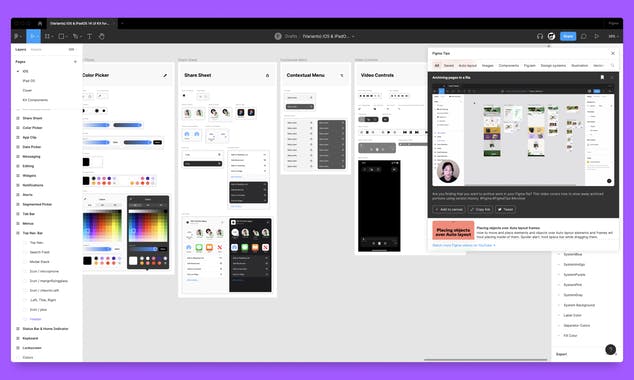Screen dimensions: 634x380
Task: Search icon in Figma Tips tabs
Action: (613, 65)
